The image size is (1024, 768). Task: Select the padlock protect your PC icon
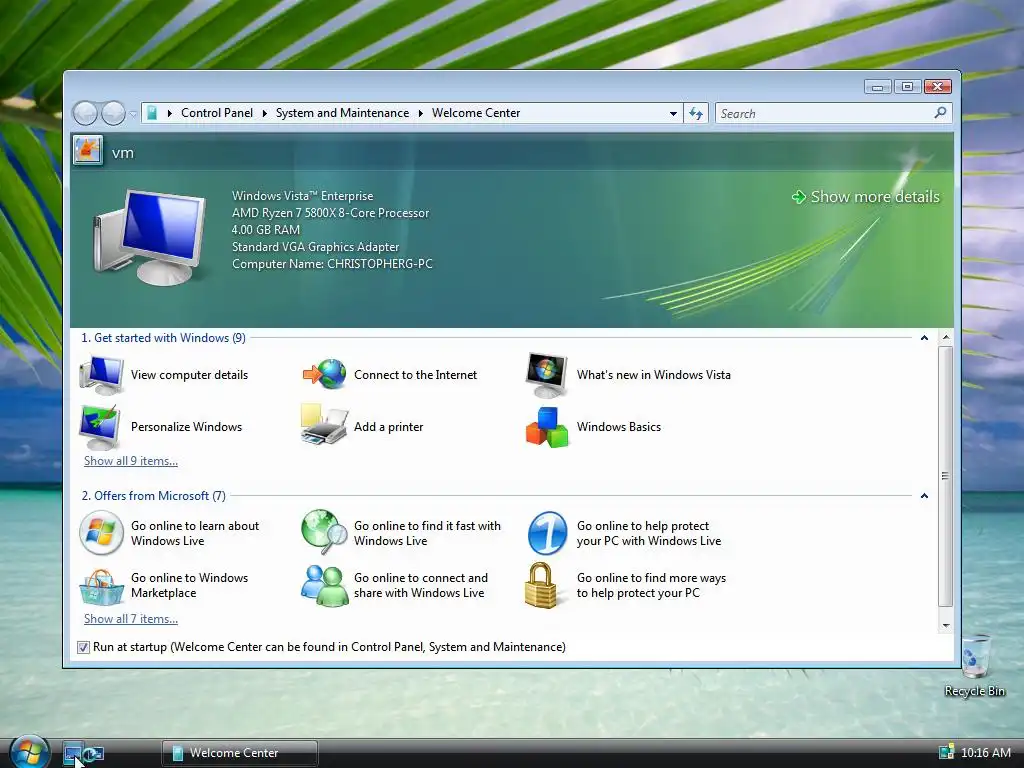(x=541, y=586)
